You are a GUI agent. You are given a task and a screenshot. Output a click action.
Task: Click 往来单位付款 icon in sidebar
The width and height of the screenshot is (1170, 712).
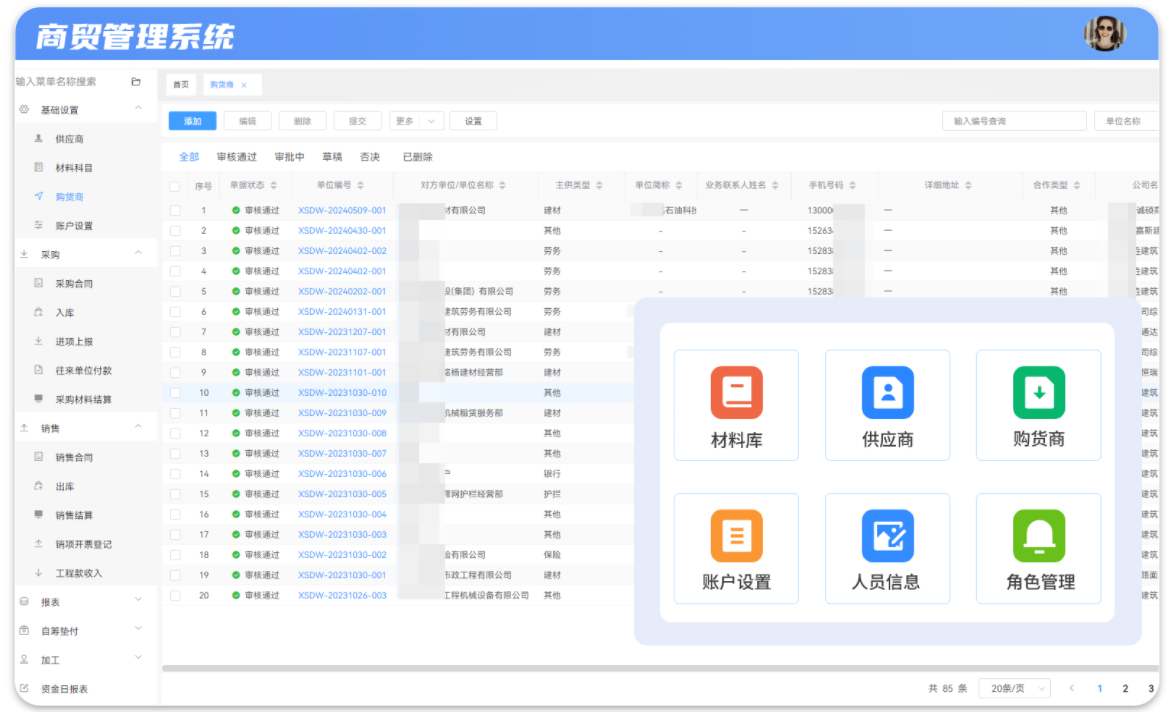pos(39,370)
